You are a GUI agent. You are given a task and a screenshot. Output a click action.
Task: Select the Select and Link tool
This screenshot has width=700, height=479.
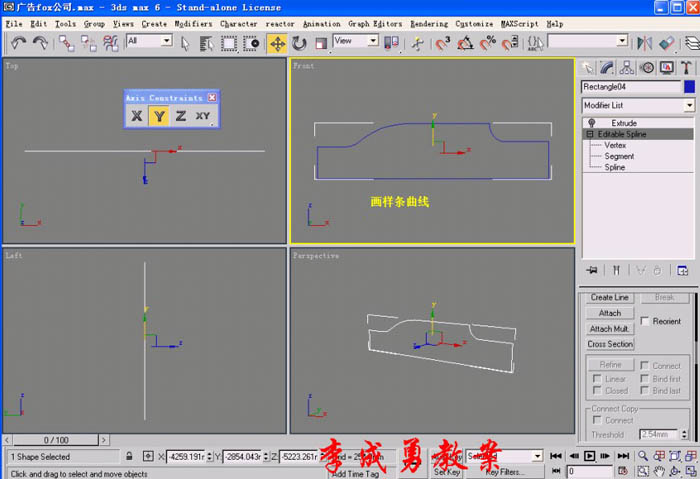(67, 43)
